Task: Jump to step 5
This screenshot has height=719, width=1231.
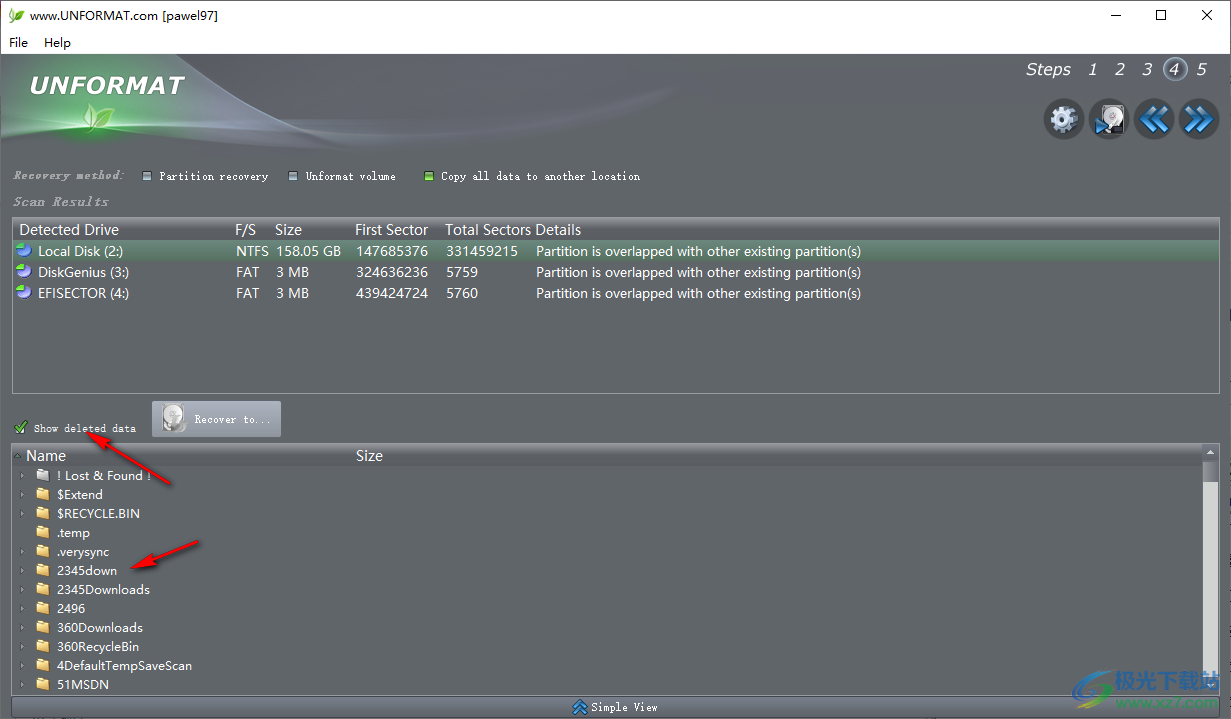Action: tap(1202, 69)
